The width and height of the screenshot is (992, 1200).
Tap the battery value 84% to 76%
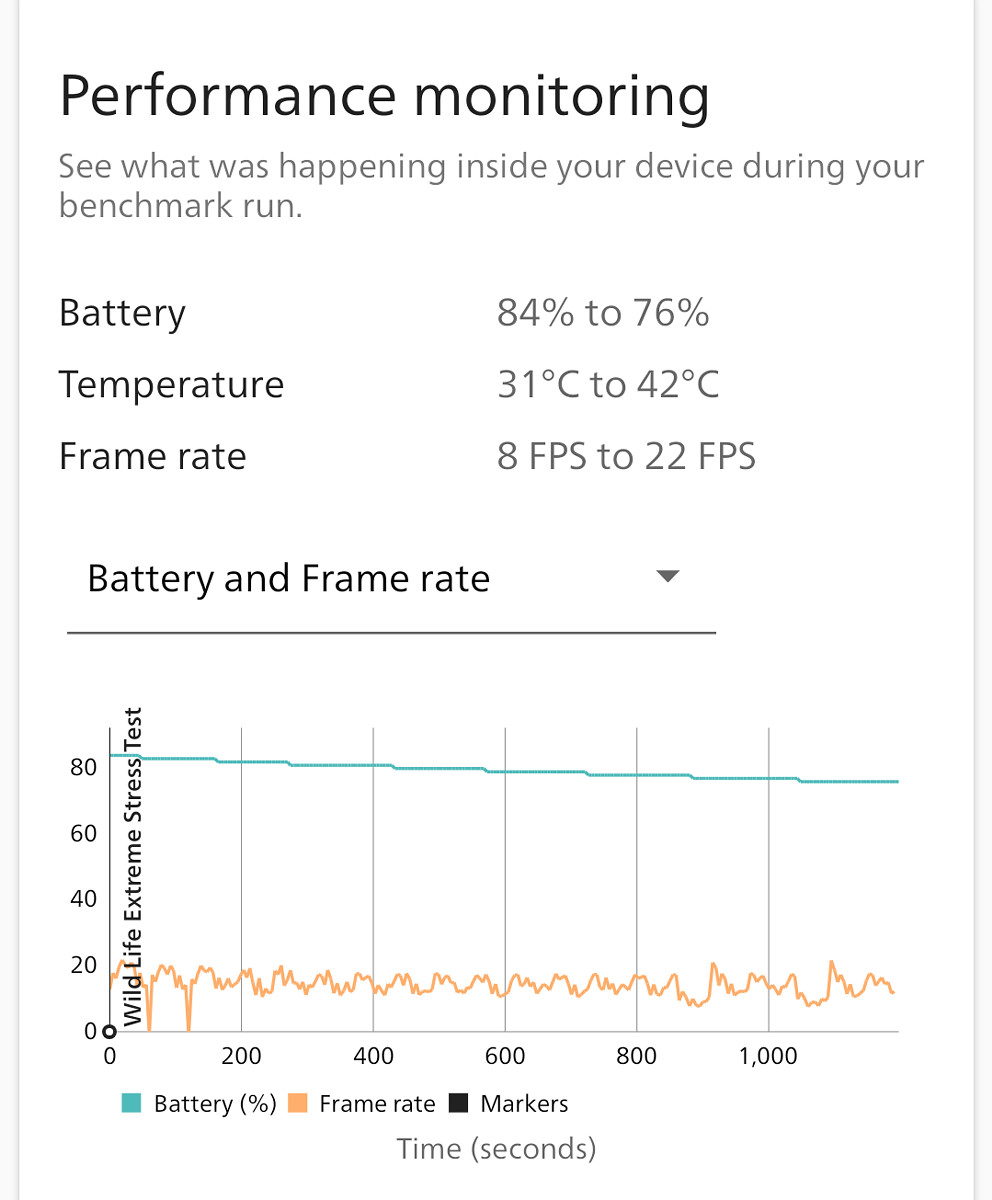(603, 313)
